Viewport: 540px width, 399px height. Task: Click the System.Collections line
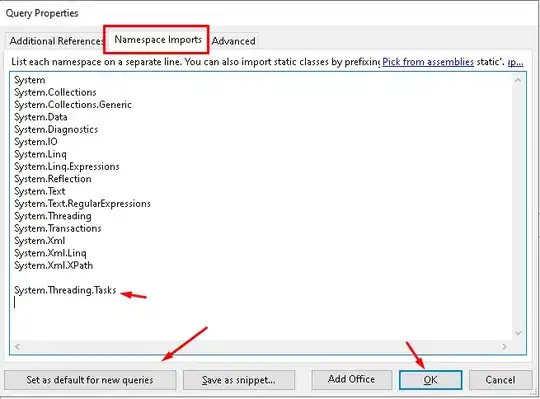55,92
